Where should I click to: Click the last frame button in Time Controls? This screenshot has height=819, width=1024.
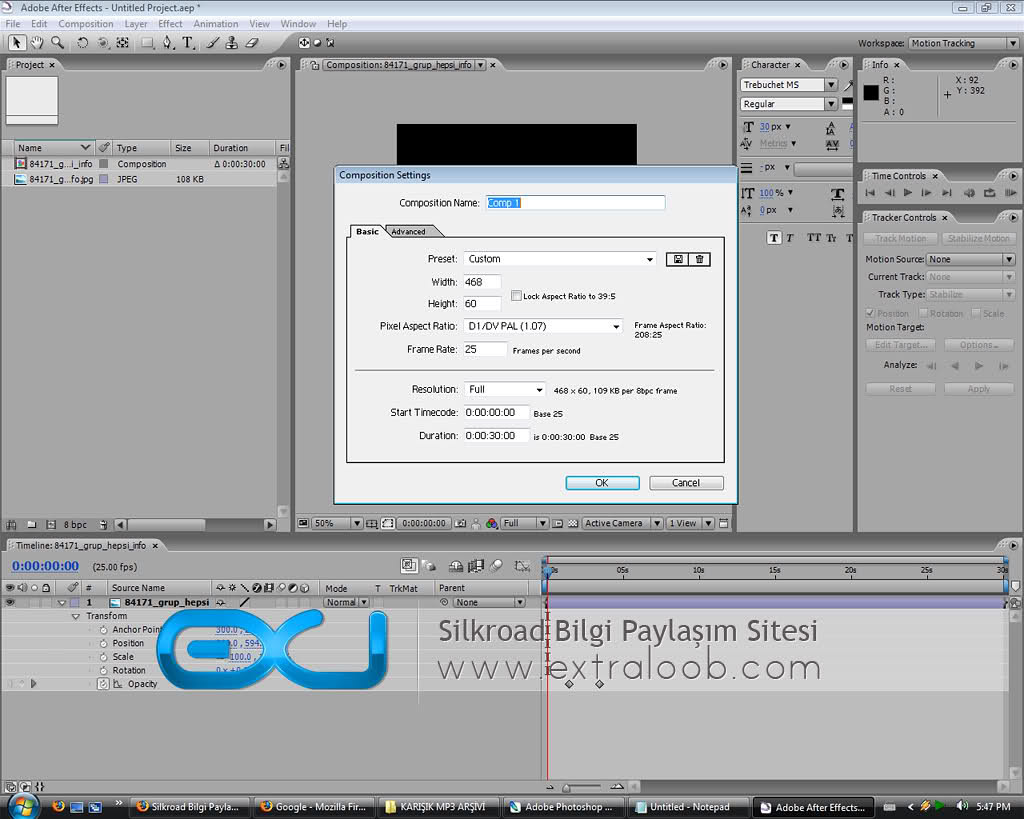pos(947,193)
